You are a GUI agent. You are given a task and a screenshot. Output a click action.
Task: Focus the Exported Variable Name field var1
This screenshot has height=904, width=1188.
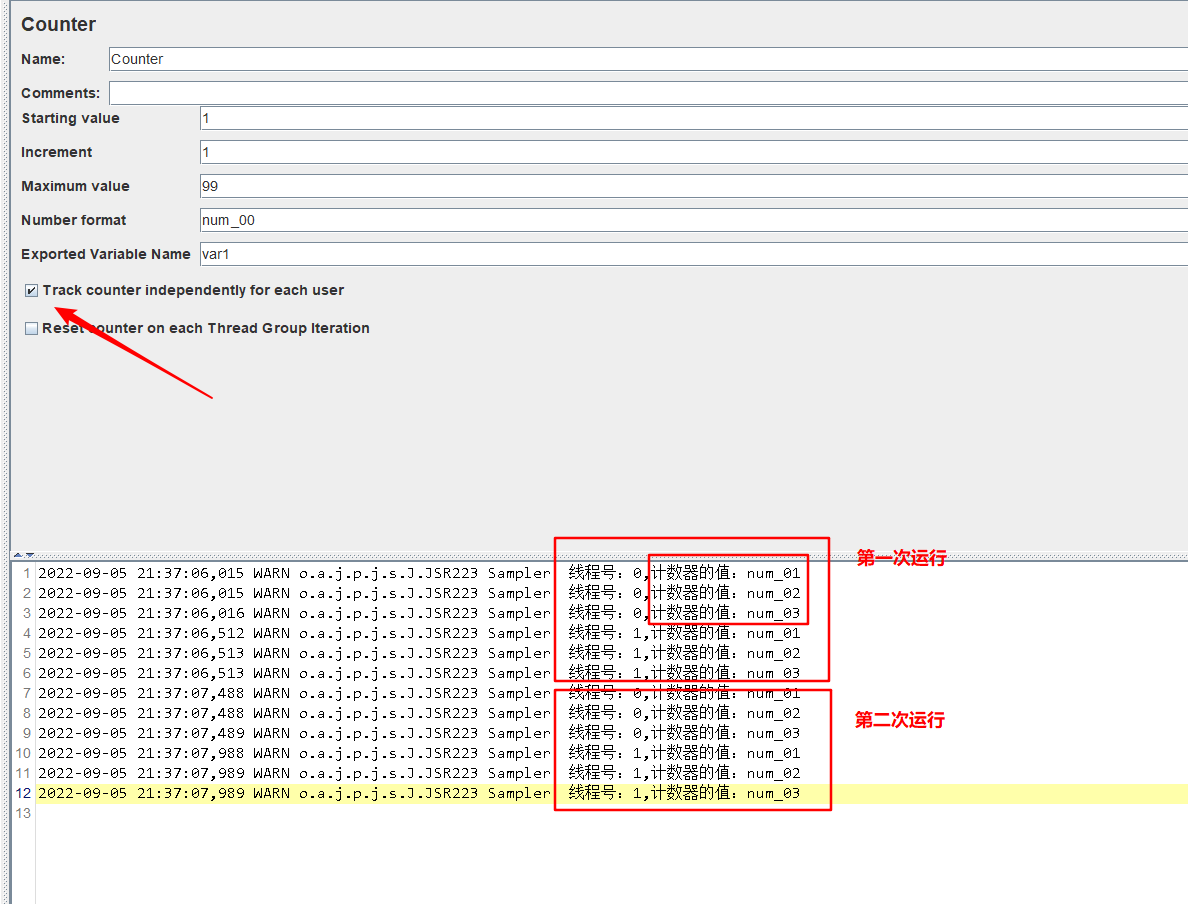click(692, 254)
